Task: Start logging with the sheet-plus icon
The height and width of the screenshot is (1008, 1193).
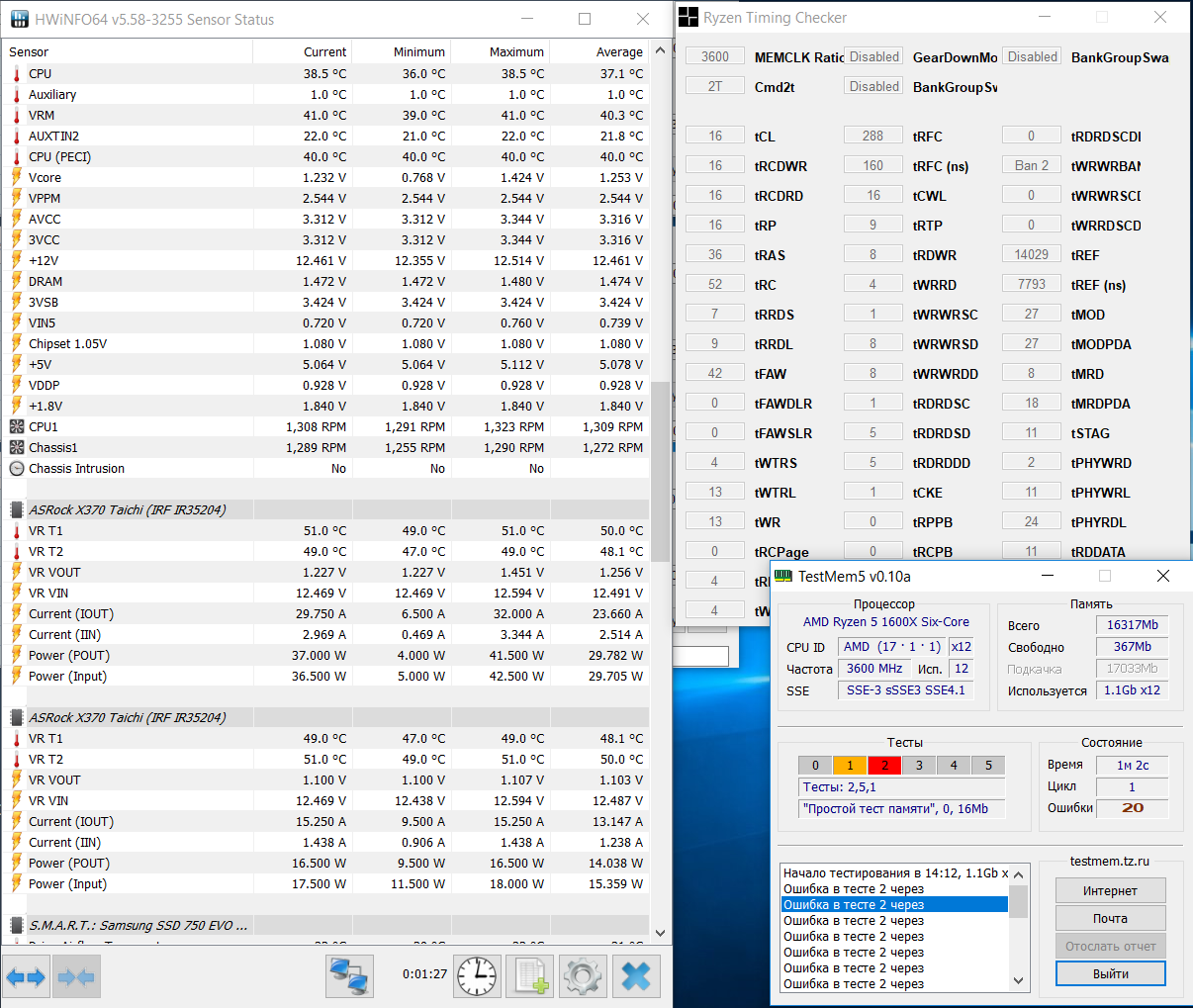Action: (x=529, y=976)
